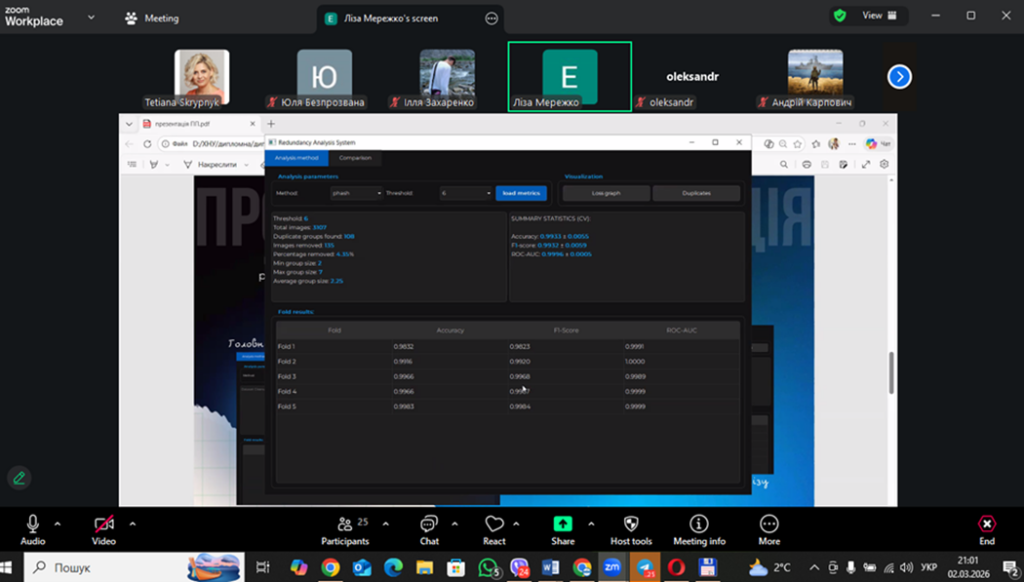1024x582 pixels.
Task: Open the Chat panel
Action: pos(429,525)
